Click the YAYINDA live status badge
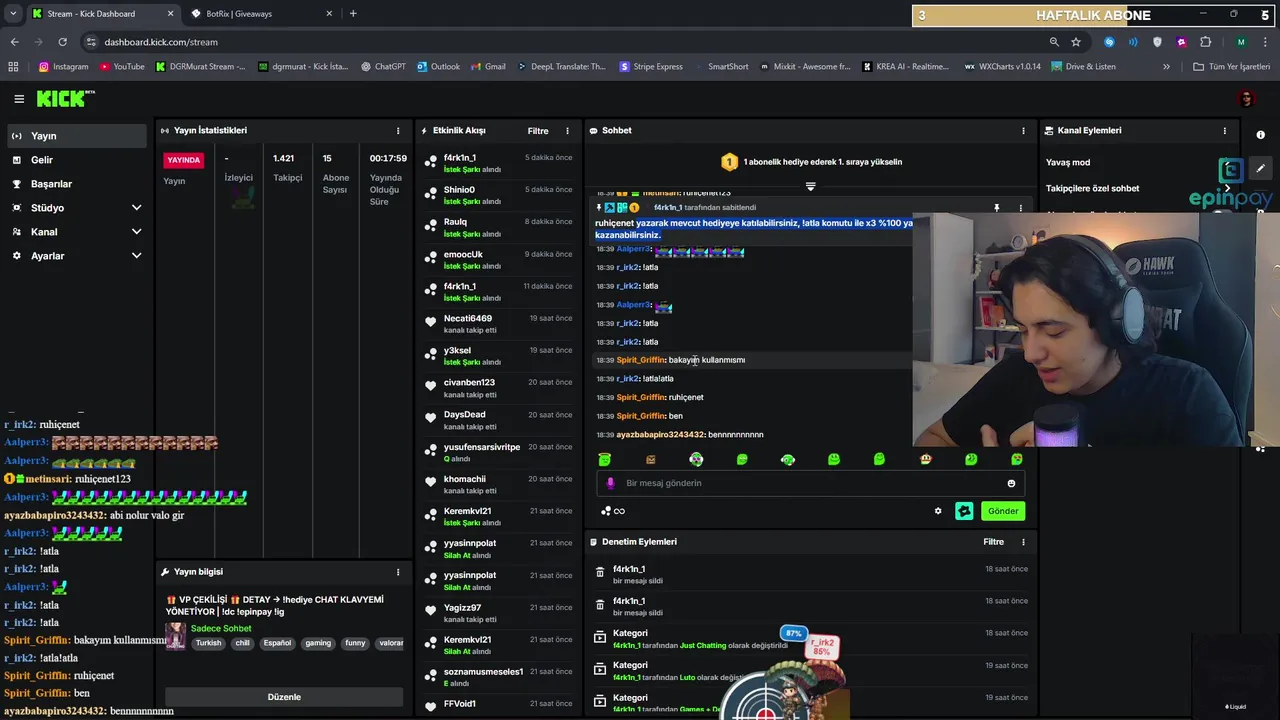This screenshot has width=1280, height=720. coord(184,160)
